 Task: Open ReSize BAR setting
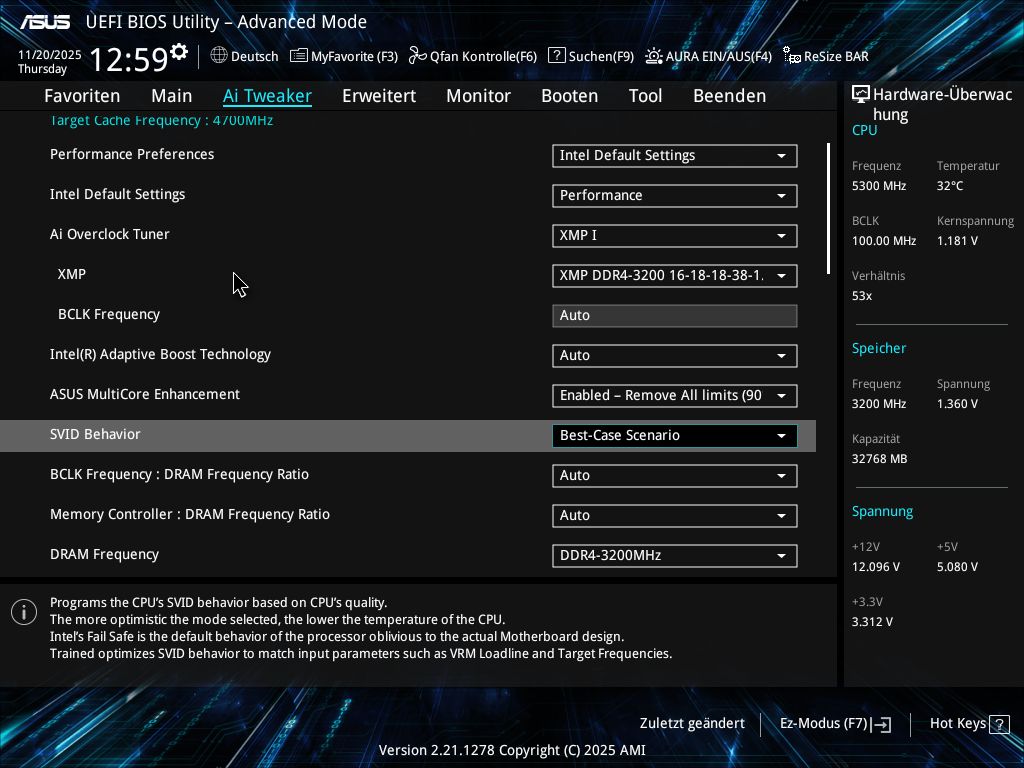(825, 56)
